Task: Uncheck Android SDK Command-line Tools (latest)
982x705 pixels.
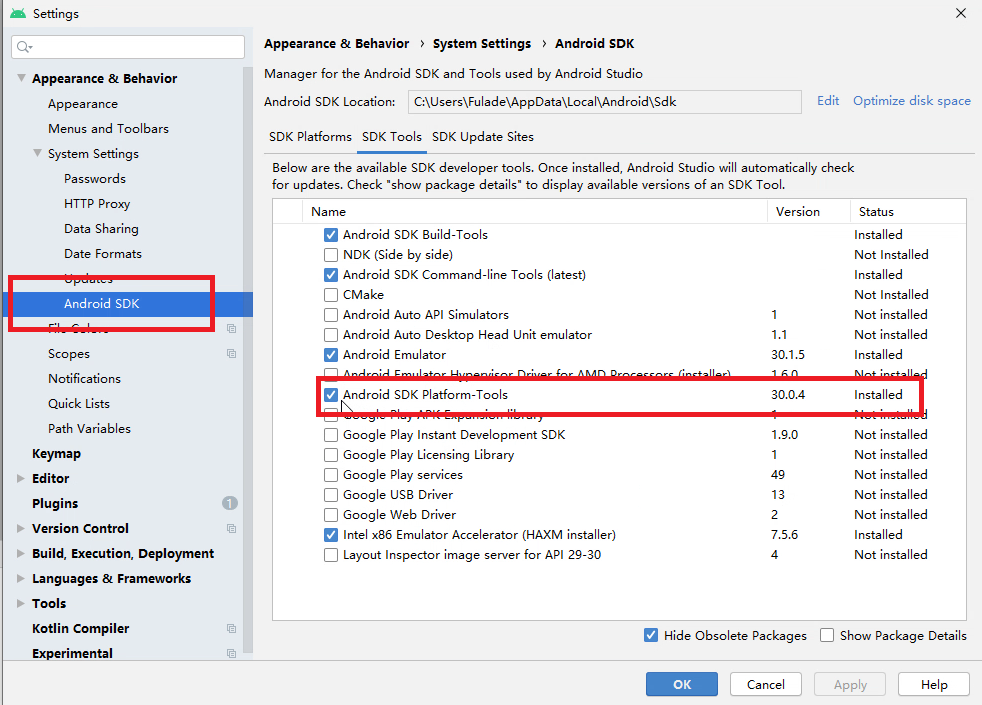Action: click(x=331, y=275)
